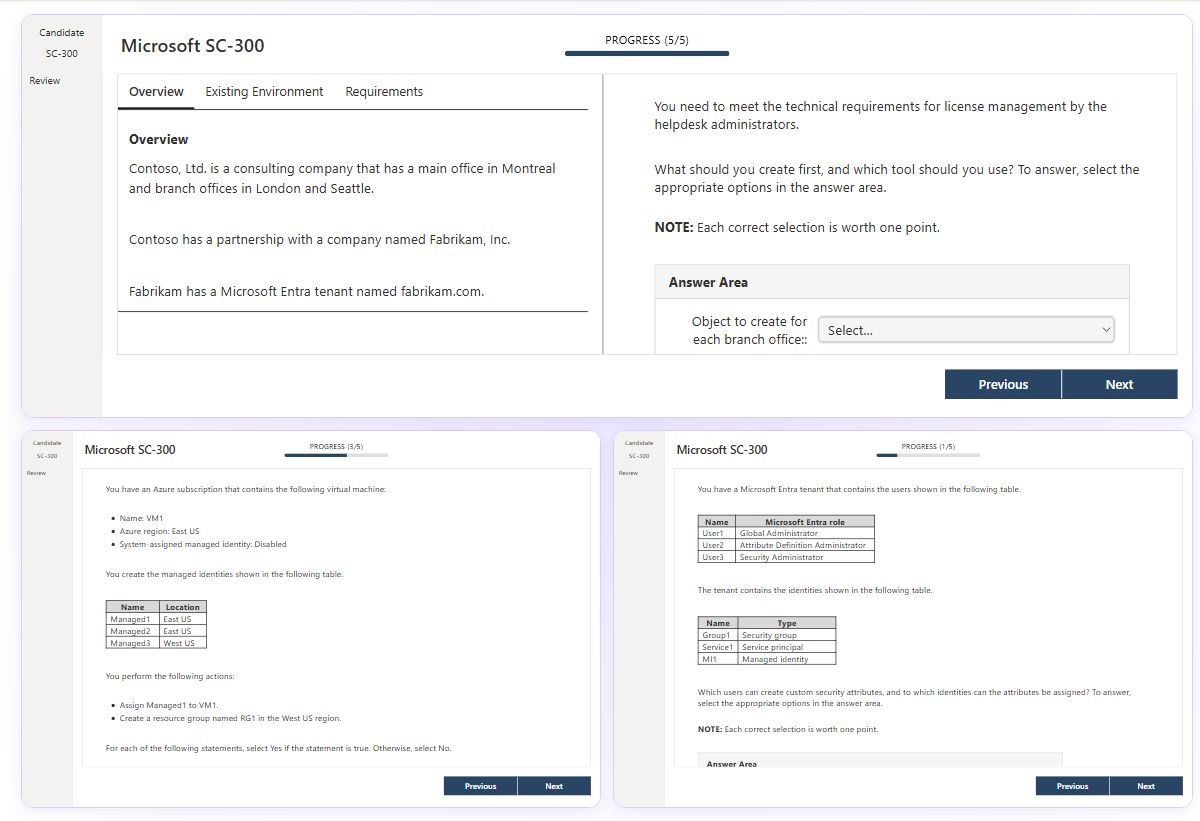Viewport: 1200px width, 821px height.
Task: Open Review in the 5/5 window sidebar
Action: (45, 80)
